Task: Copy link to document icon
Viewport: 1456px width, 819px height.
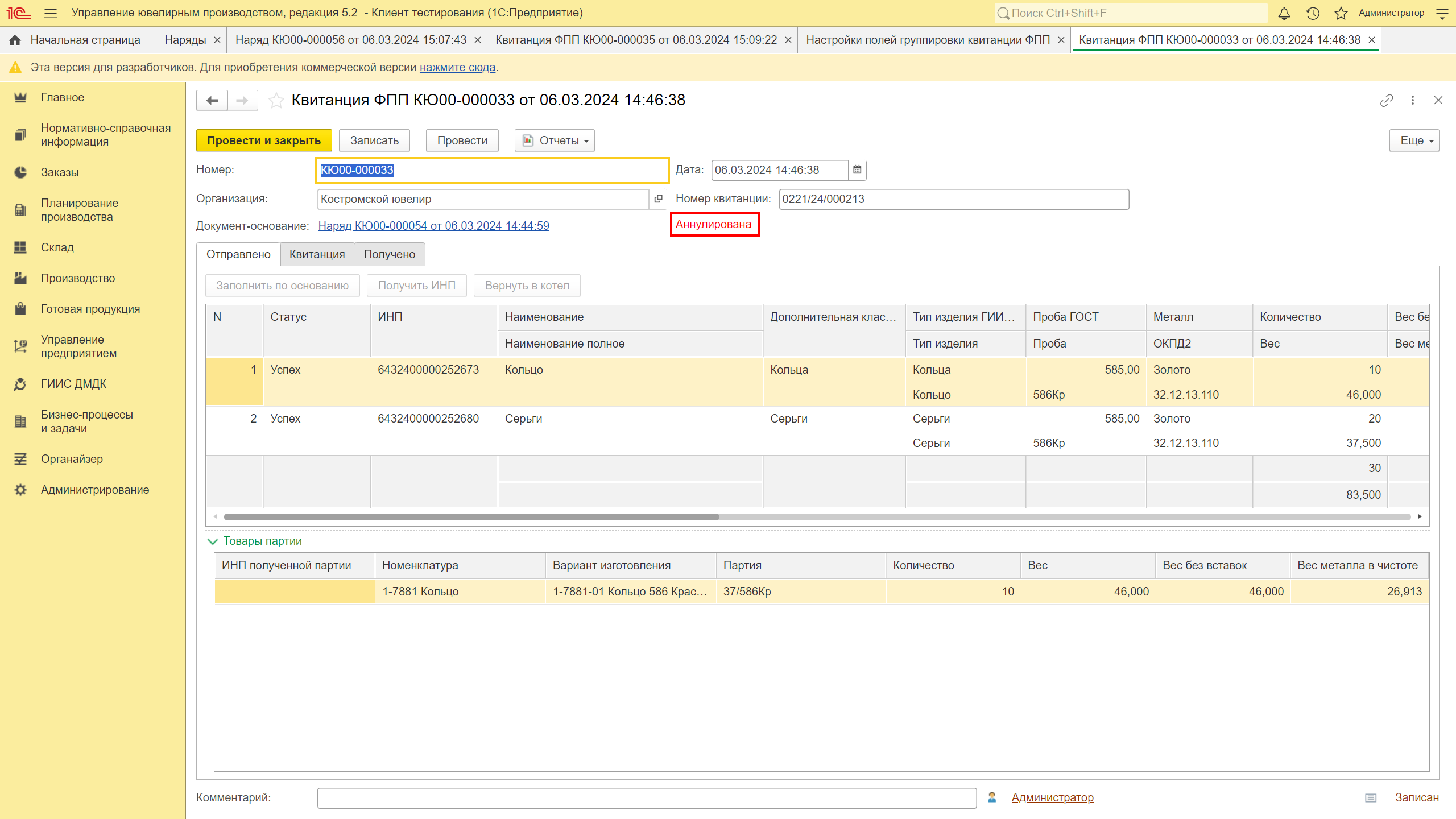Action: tap(1387, 100)
